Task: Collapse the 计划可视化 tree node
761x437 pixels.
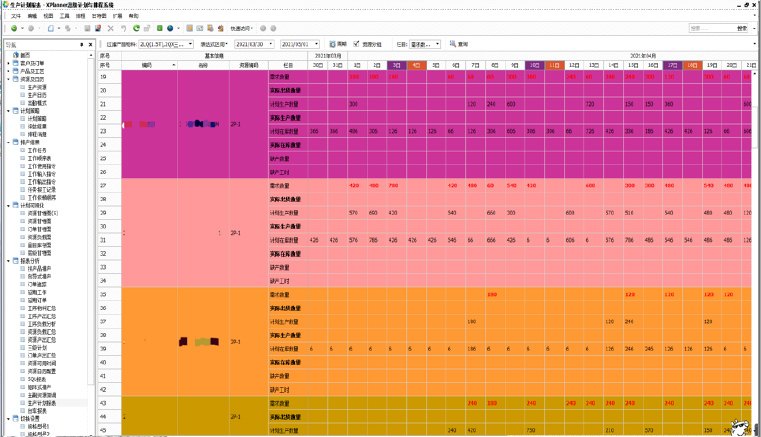Action: click(x=8, y=205)
